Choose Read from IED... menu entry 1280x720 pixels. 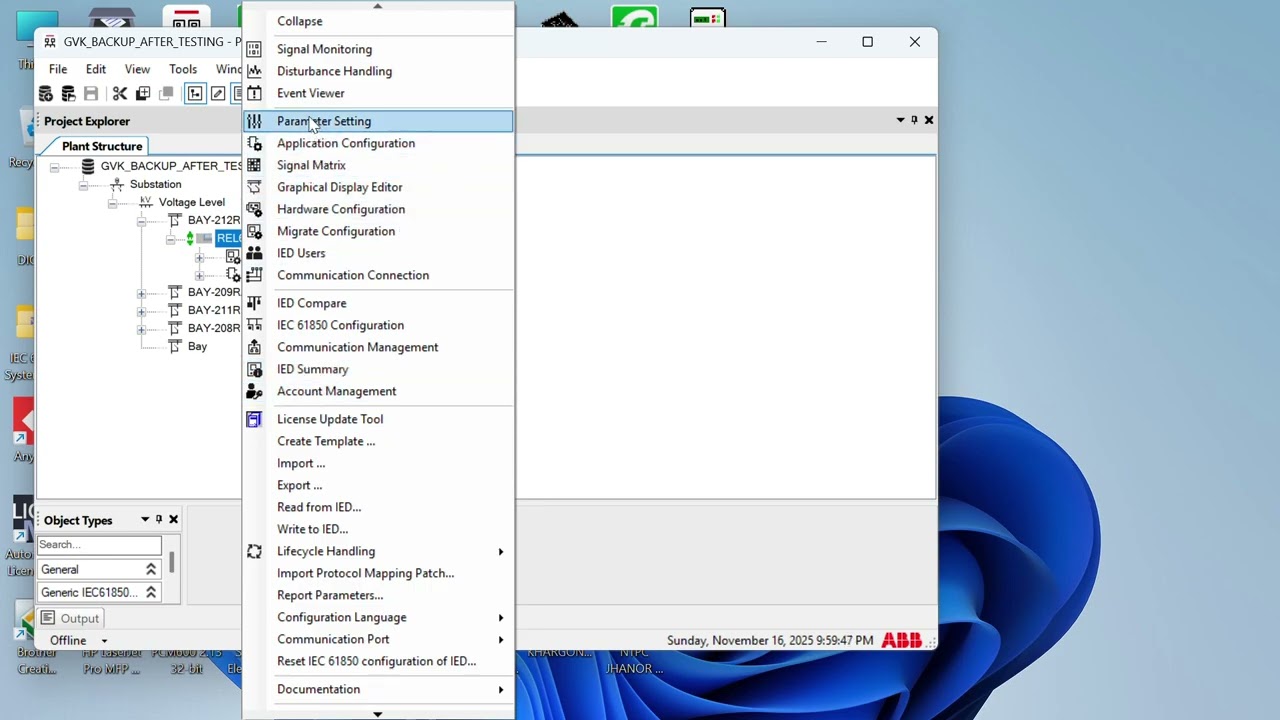click(x=378, y=507)
